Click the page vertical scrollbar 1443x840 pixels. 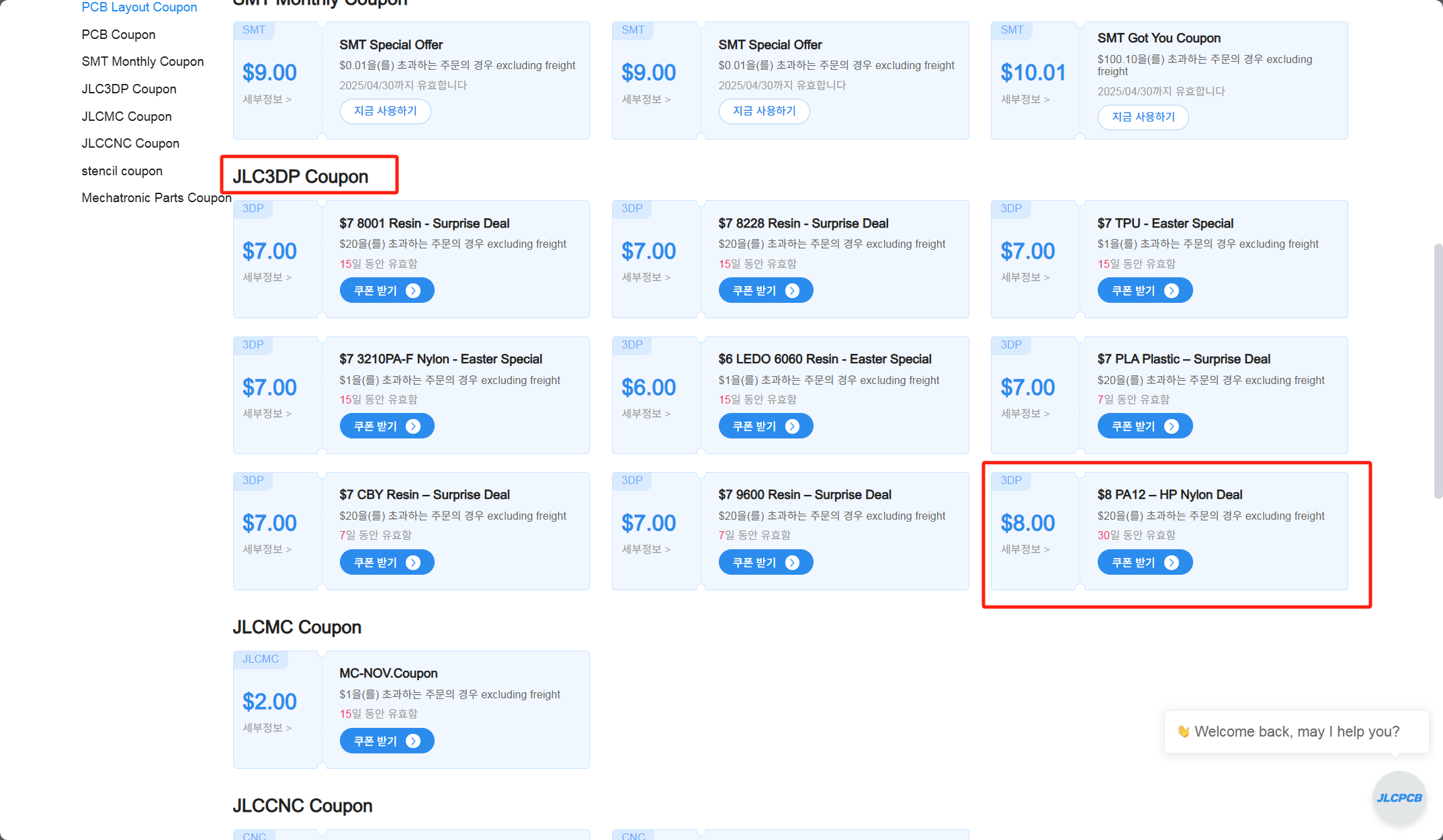point(1438,371)
